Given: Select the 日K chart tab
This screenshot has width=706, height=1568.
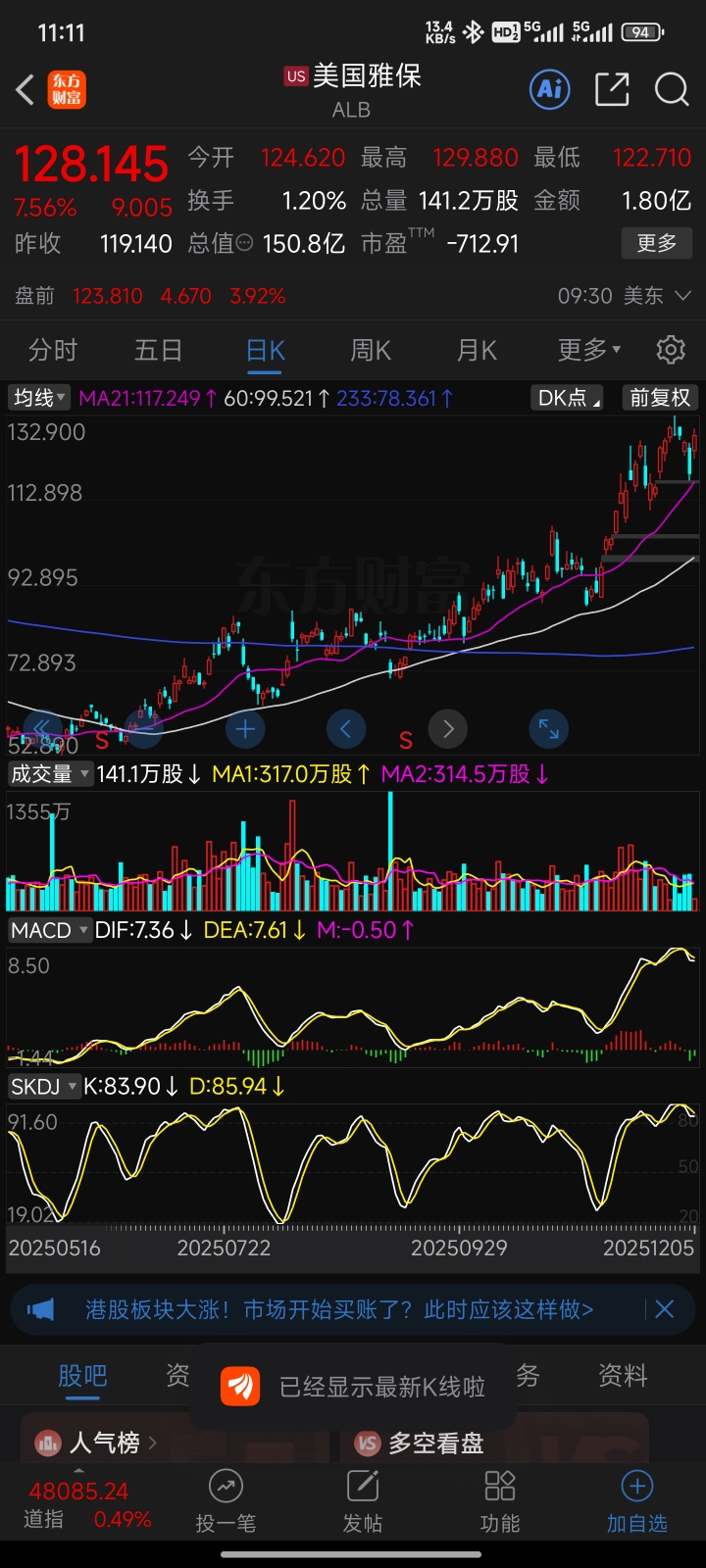Looking at the screenshot, I should click(x=266, y=350).
